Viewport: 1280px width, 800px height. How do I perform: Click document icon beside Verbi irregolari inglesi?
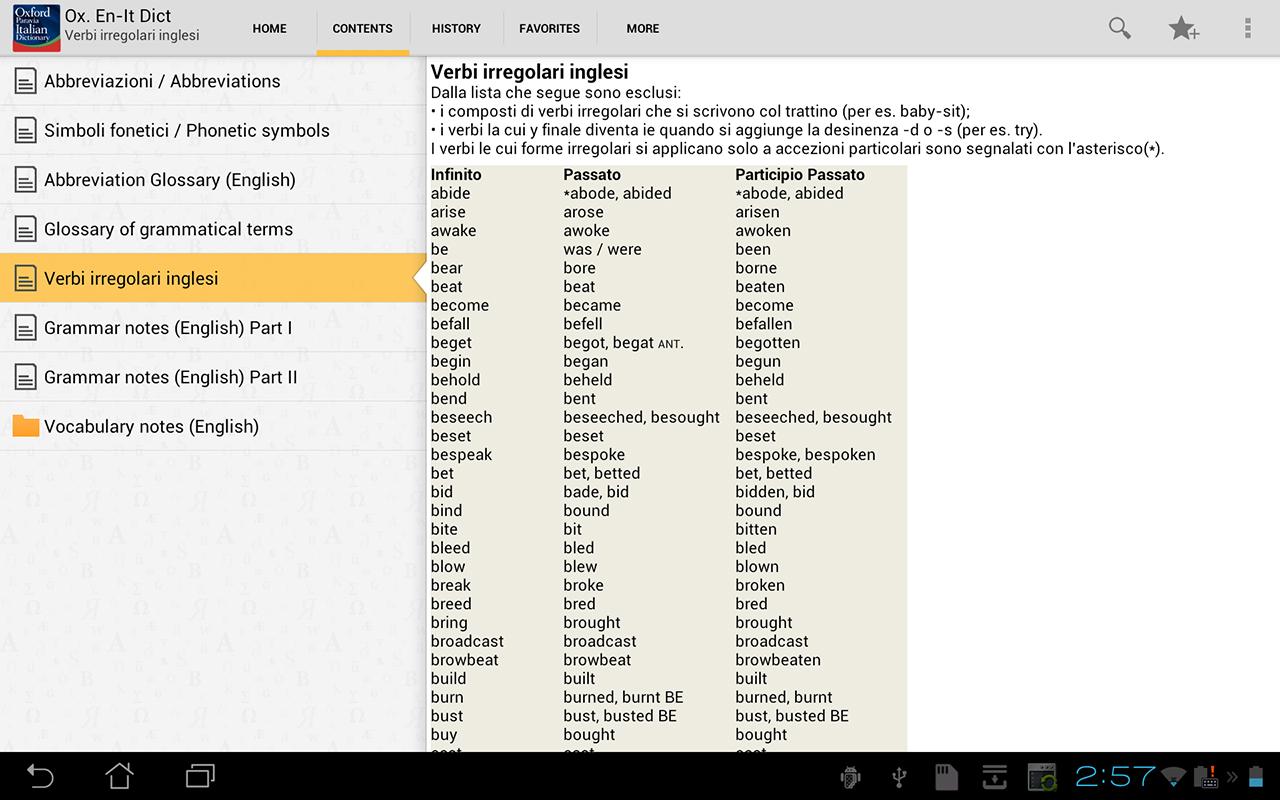click(25, 278)
